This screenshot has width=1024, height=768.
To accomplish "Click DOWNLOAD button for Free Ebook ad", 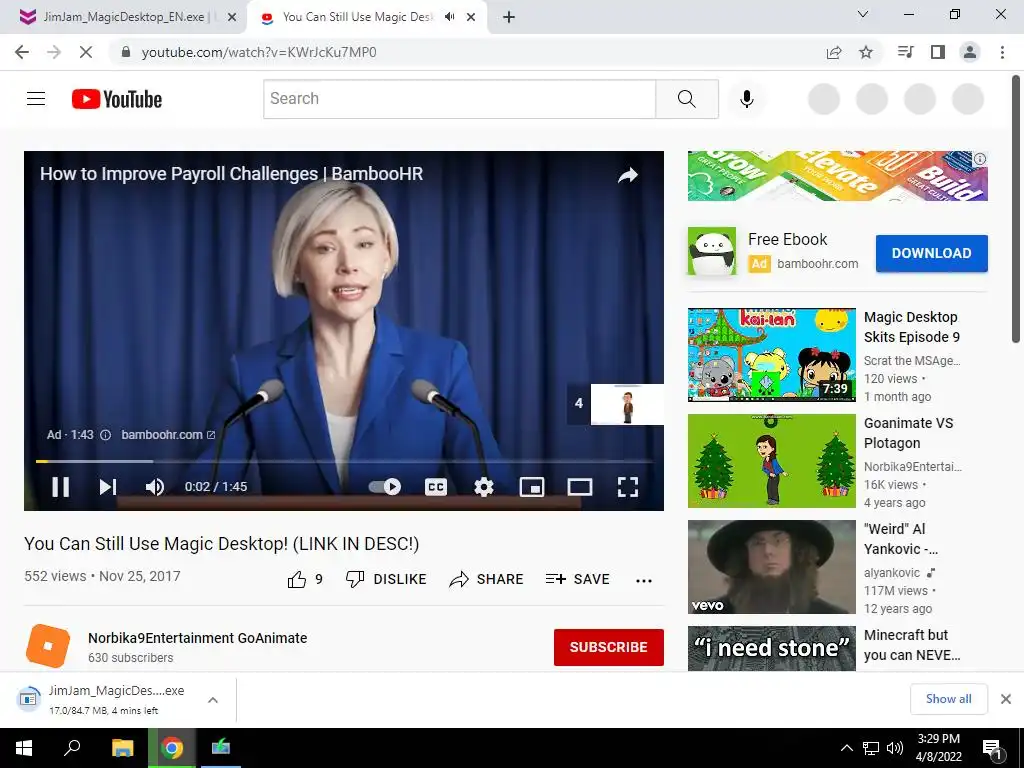I will (931, 253).
